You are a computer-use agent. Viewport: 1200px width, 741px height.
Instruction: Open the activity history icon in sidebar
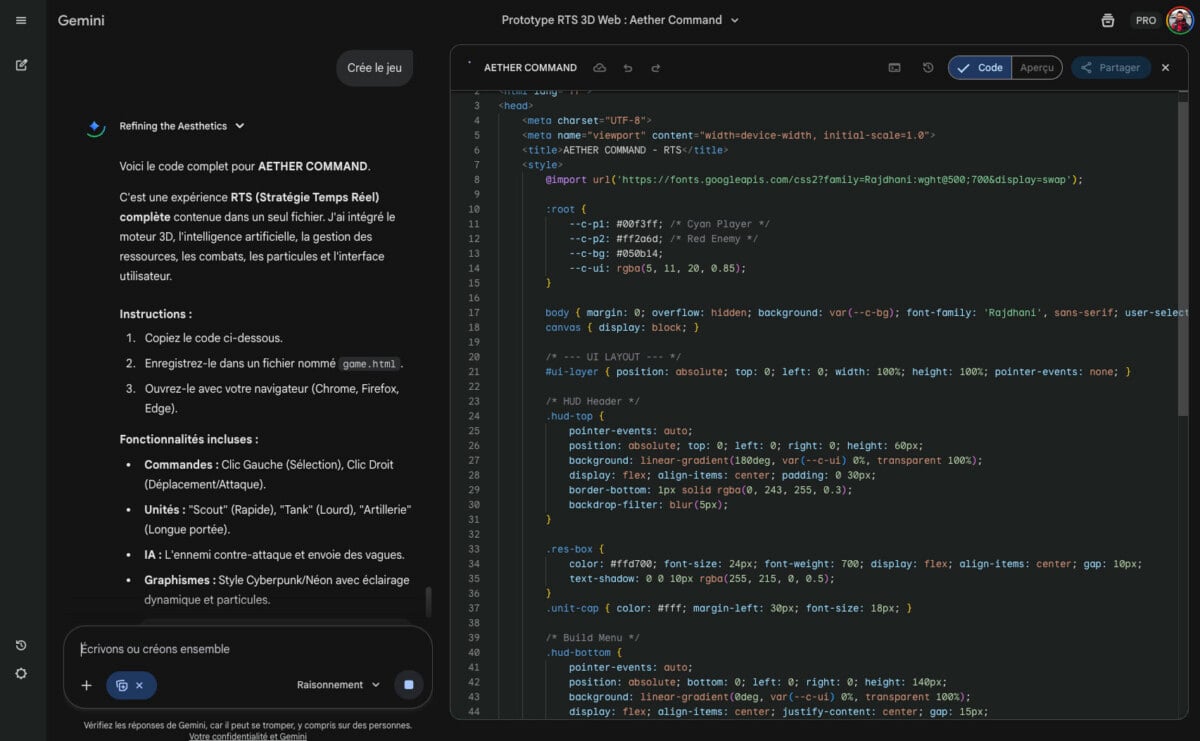(x=21, y=645)
